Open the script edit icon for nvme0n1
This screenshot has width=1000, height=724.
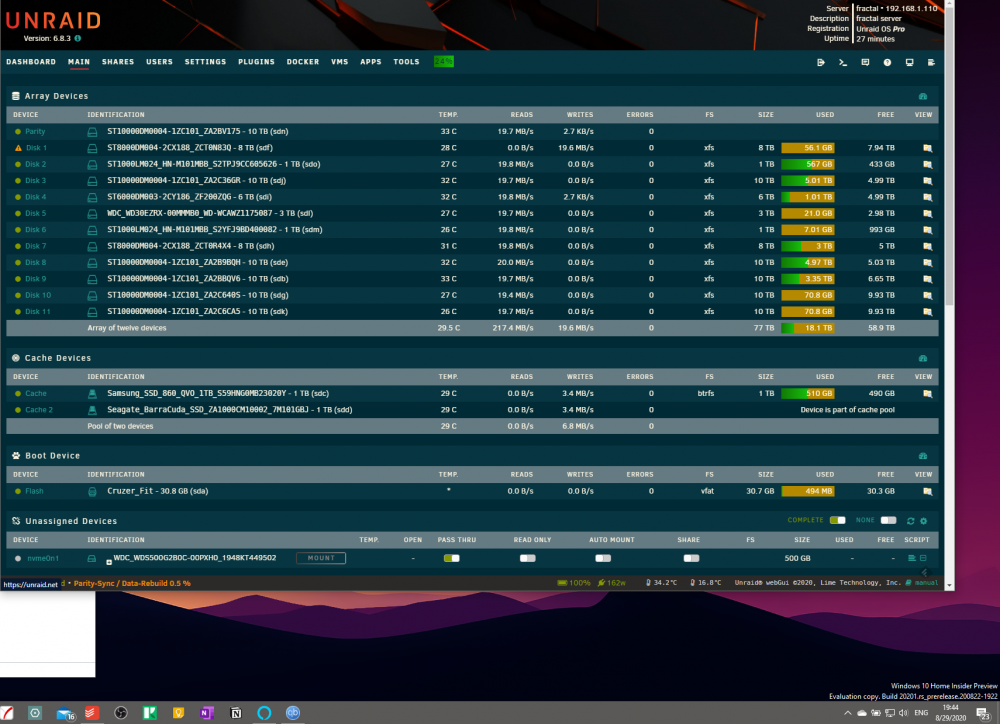(911, 558)
